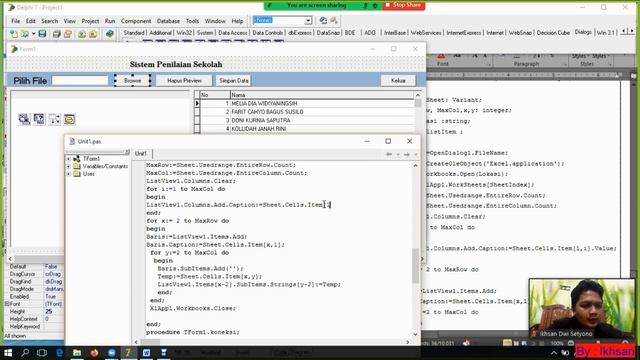Viewport: 640px width, 360px height.
Task: Switch to the ADO palette tab
Action: pyautogui.click(x=370, y=33)
